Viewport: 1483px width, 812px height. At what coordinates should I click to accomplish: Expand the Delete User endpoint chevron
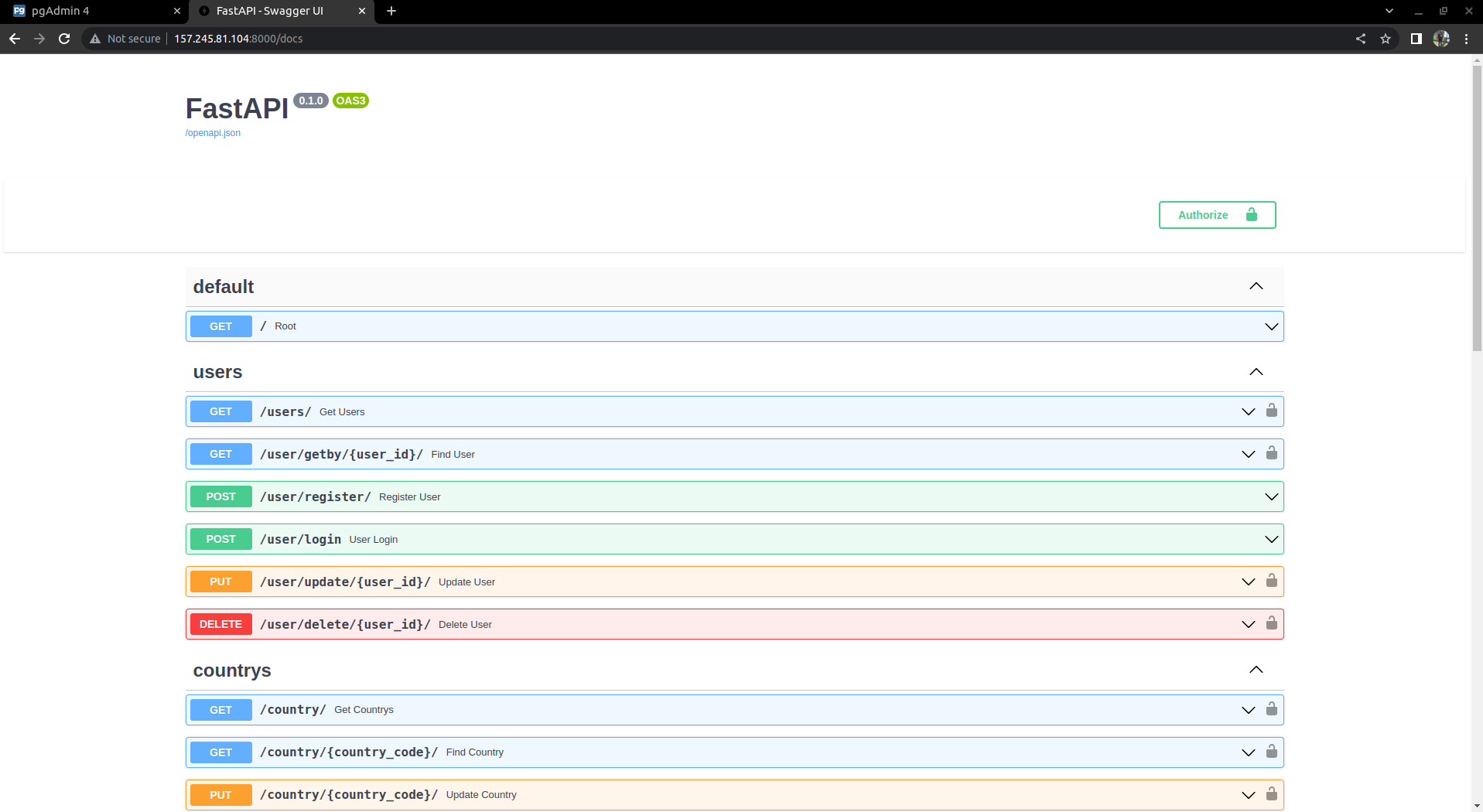pyautogui.click(x=1249, y=624)
